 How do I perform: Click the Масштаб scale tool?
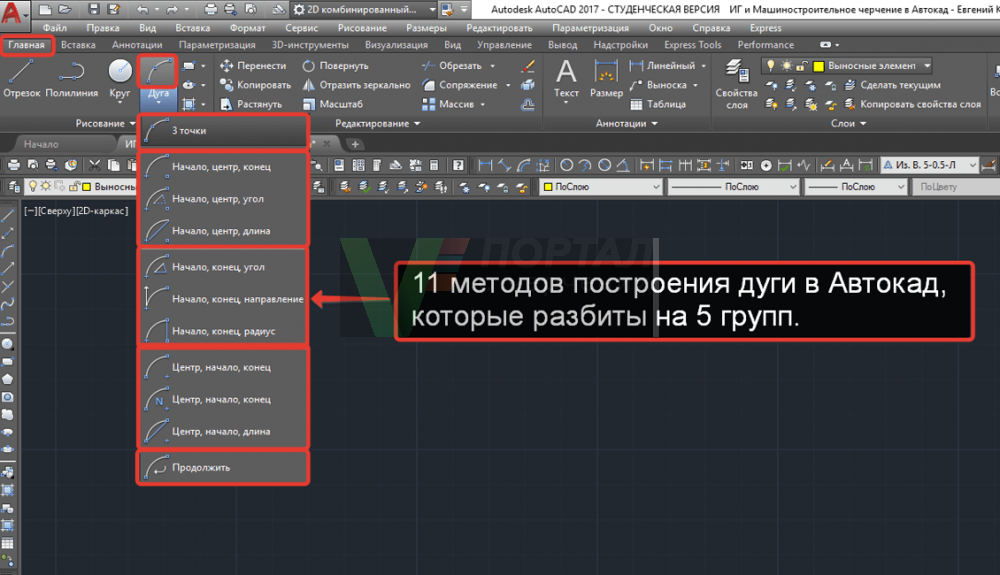(x=332, y=104)
